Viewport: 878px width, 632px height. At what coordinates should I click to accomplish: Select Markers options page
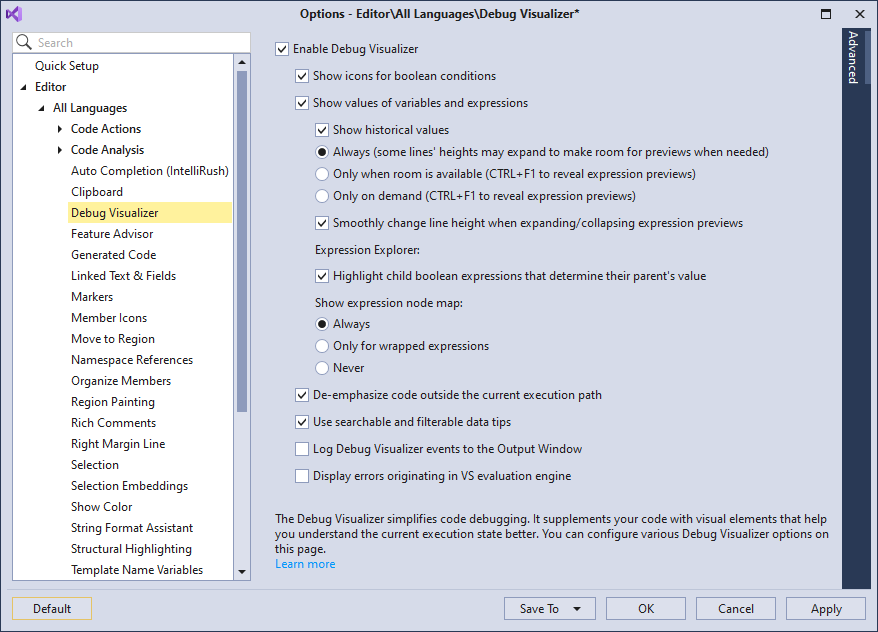[92, 297]
